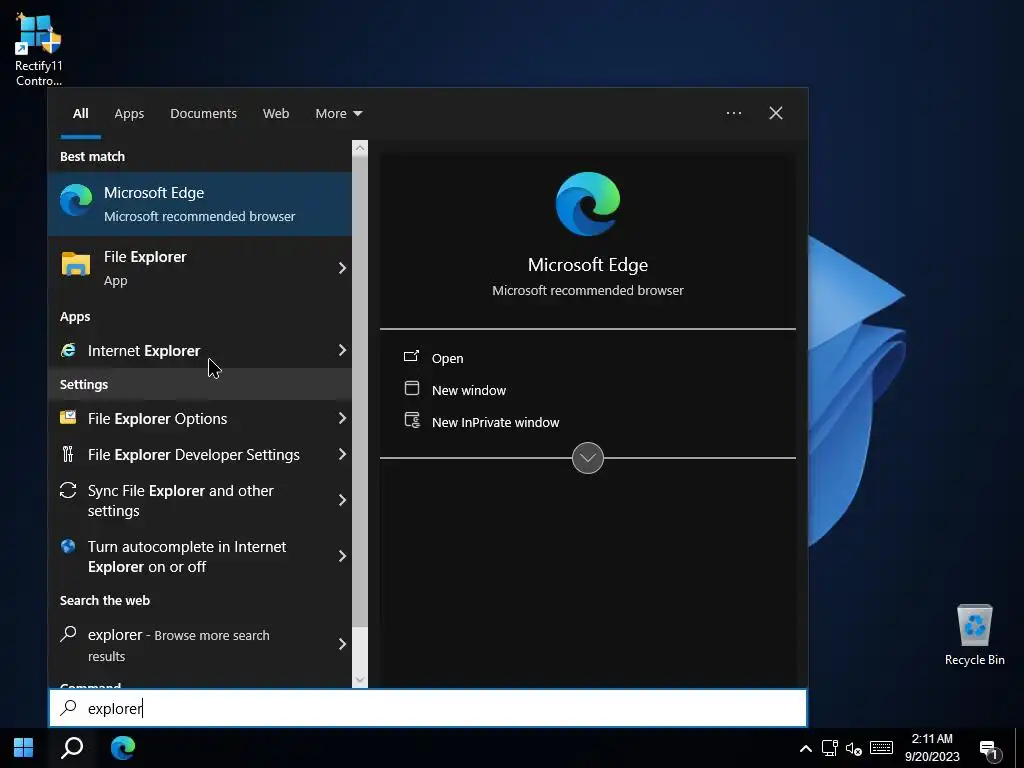This screenshot has height=768, width=1024.
Task: Click the muted volume tray icon
Action: tap(854, 748)
